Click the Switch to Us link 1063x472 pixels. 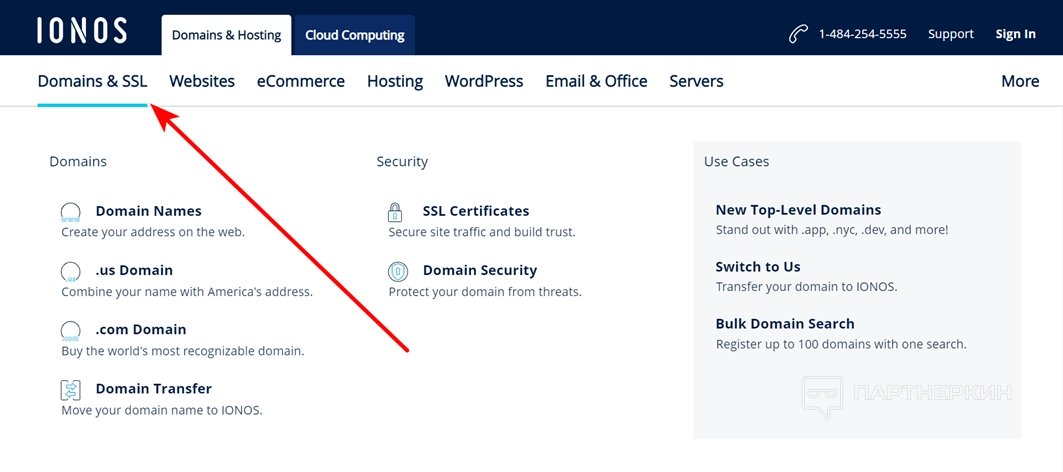(x=758, y=267)
